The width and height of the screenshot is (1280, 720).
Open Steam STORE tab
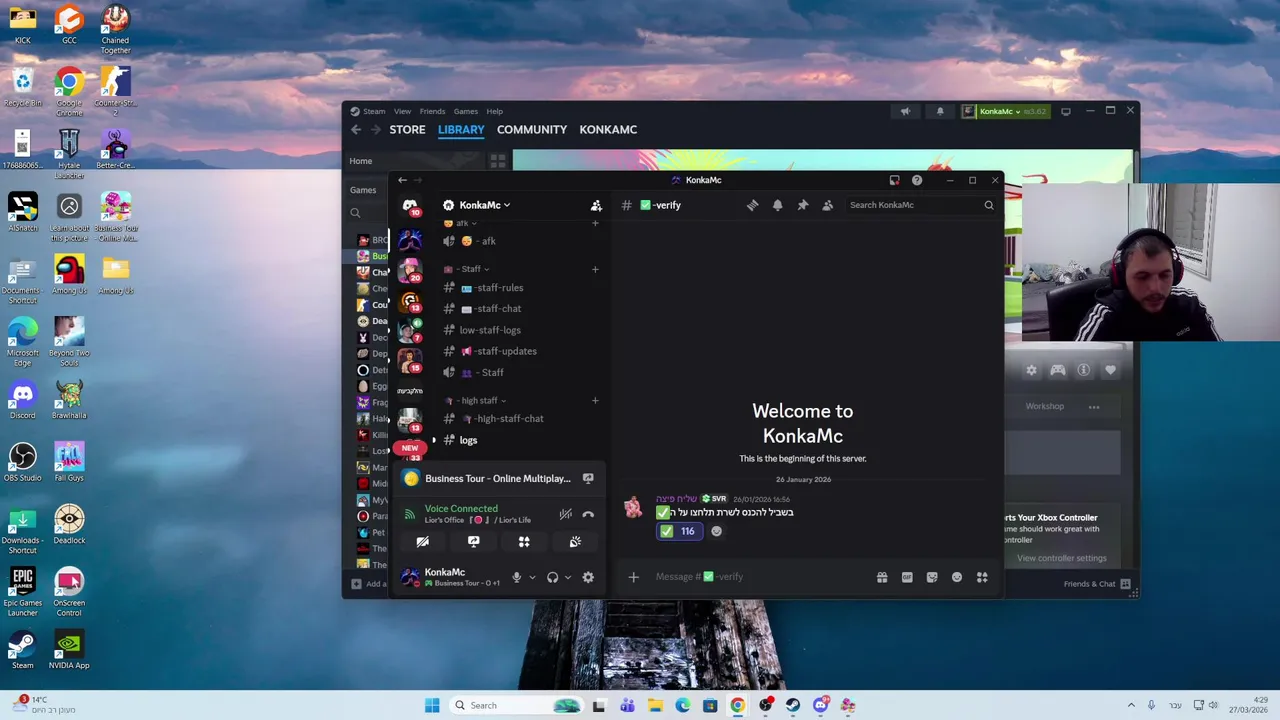[x=407, y=129]
